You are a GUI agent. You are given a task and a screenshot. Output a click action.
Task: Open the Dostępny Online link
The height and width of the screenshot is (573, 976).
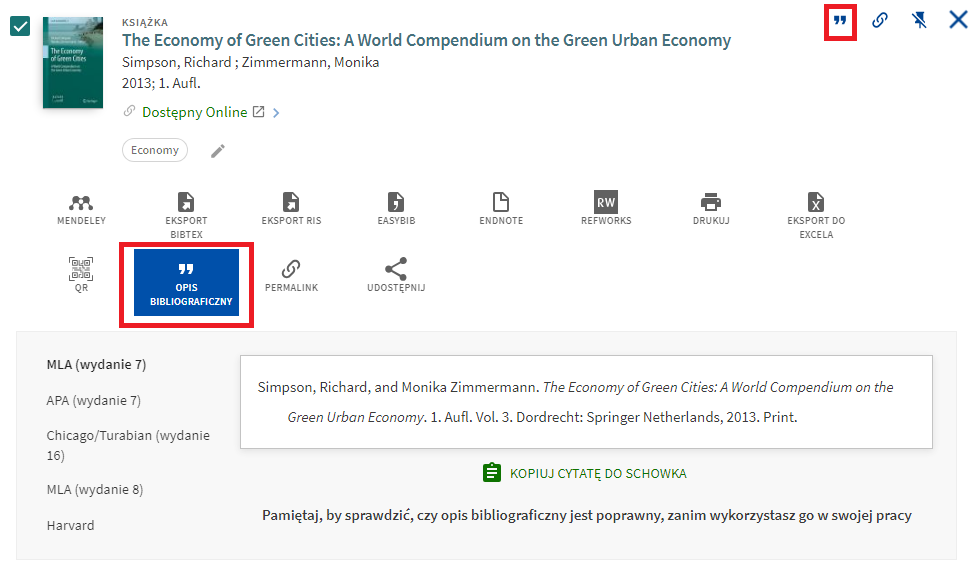[195, 112]
